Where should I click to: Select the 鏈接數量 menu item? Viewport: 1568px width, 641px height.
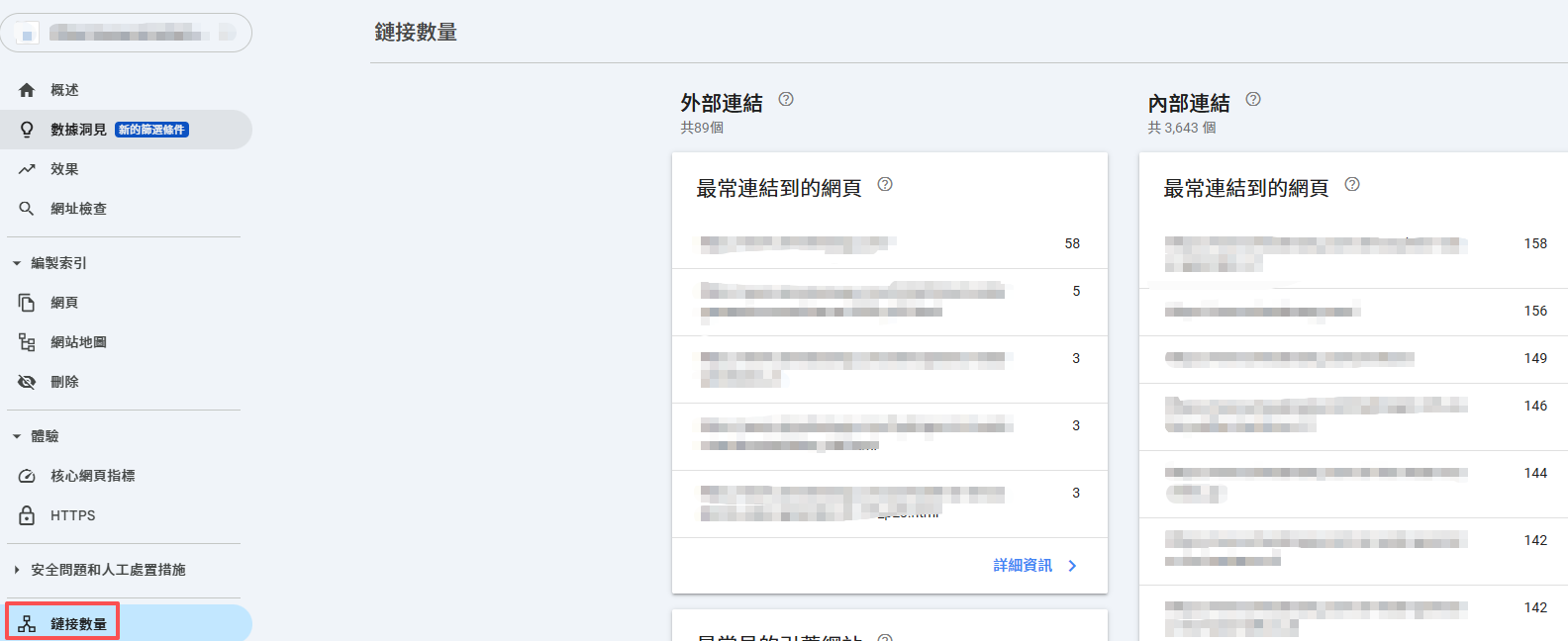[78, 624]
